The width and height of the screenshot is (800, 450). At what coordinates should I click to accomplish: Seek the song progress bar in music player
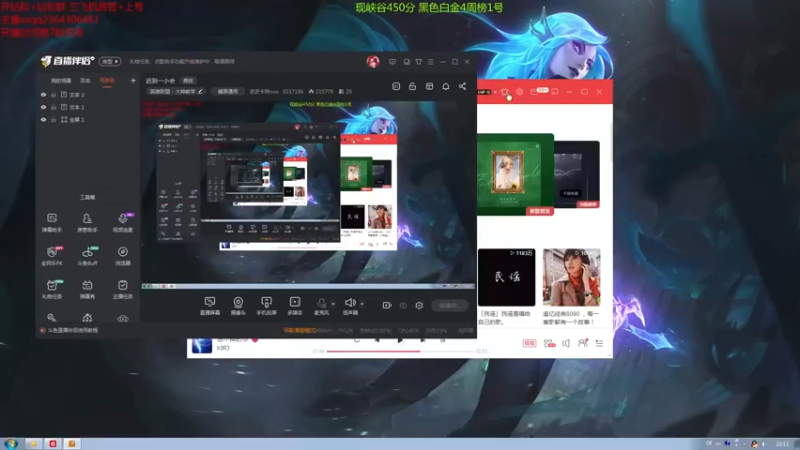[x=399, y=351]
